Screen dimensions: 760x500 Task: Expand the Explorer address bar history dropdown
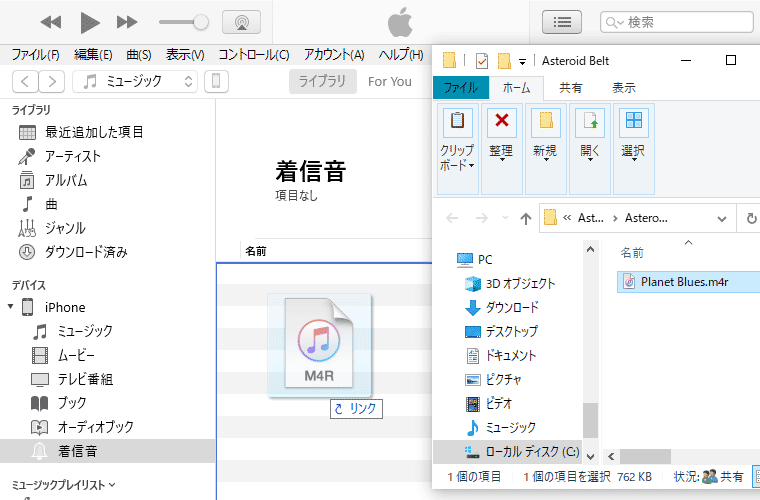click(x=722, y=219)
